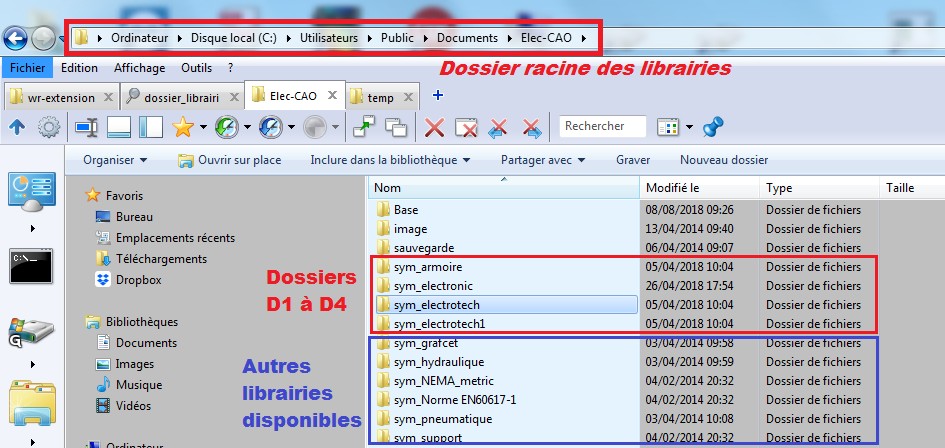Image resolution: width=945 pixels, height=448 pixels.
Task: Click the blue Back navigation arrow
Action: (x=15, y=38)
